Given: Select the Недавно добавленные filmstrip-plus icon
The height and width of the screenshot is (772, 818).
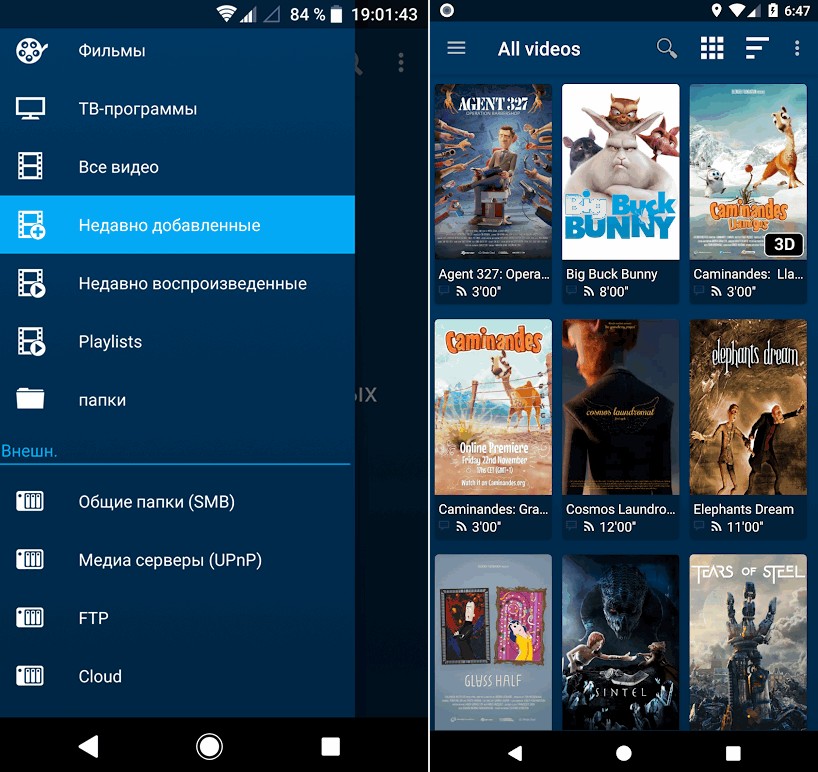Looking at the screenshot, I should [x=31, y=225].
